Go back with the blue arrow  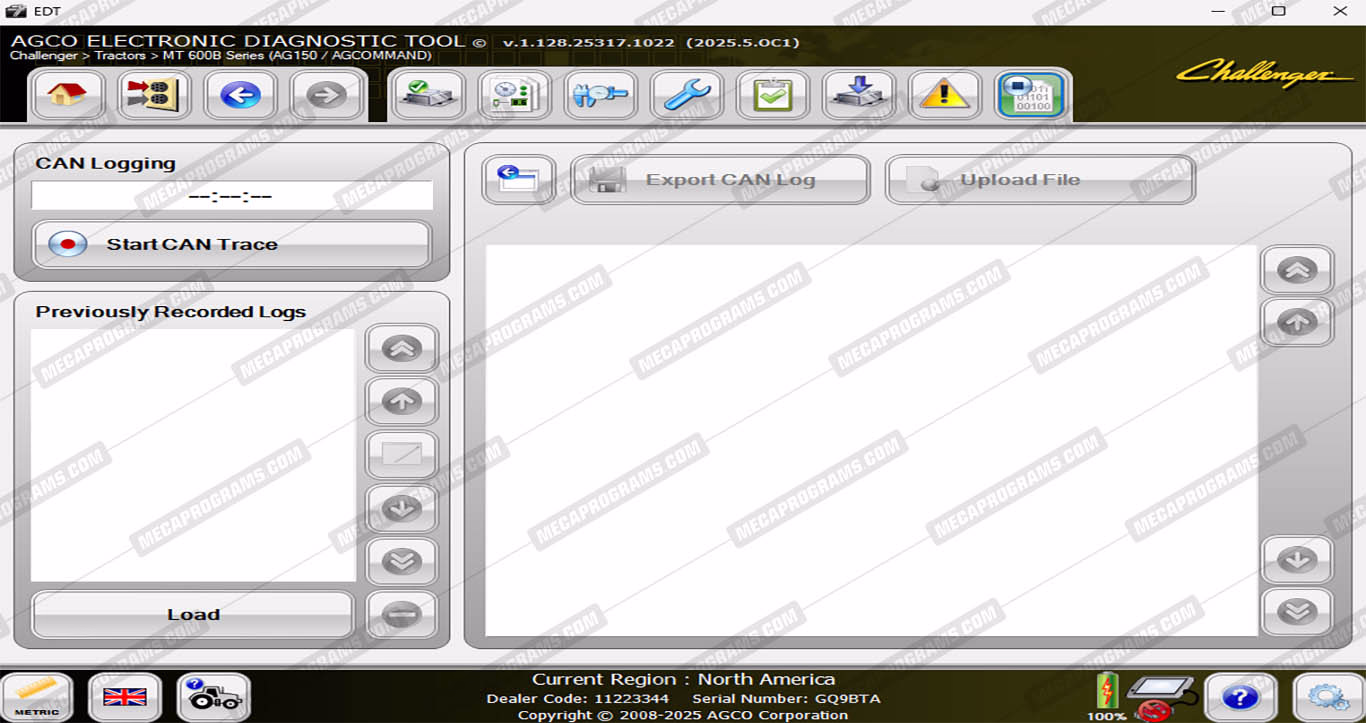tap(240, 95)
